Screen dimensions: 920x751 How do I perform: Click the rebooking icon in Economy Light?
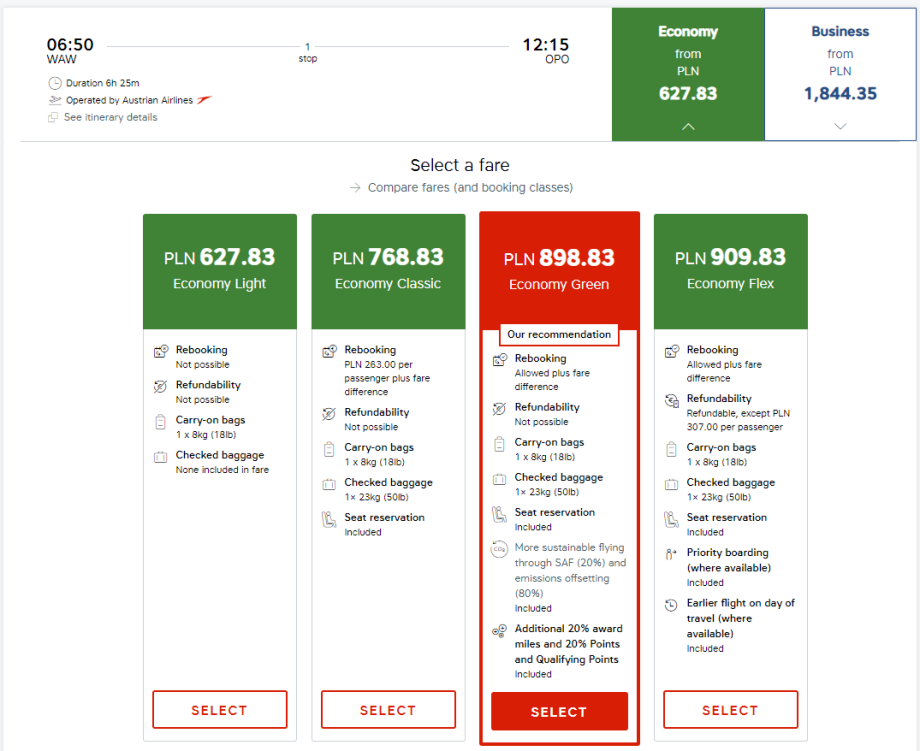[x=161, y=352]
